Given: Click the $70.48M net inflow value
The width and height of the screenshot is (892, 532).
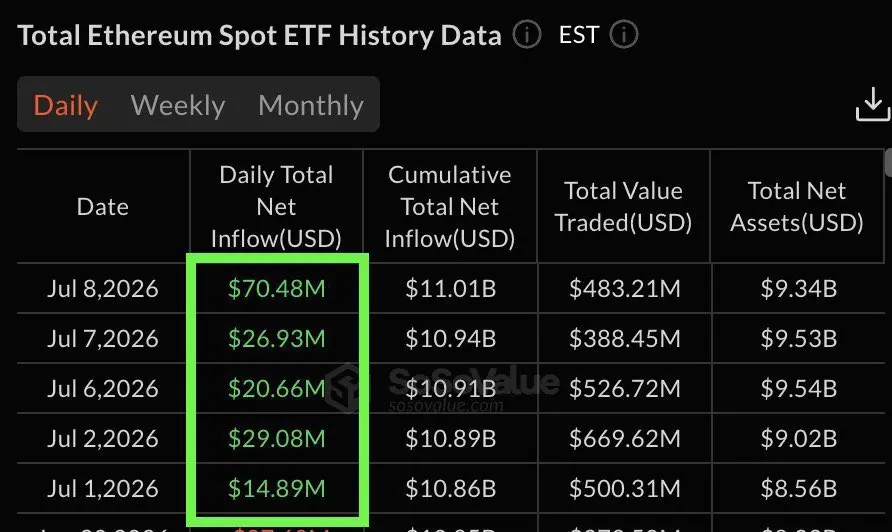Looking at the screenshot, I should coord(276,288).
